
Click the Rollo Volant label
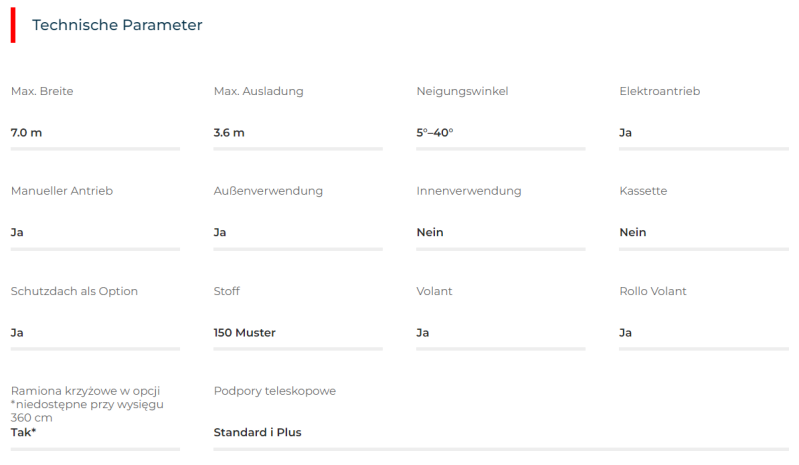click(653, 291)
